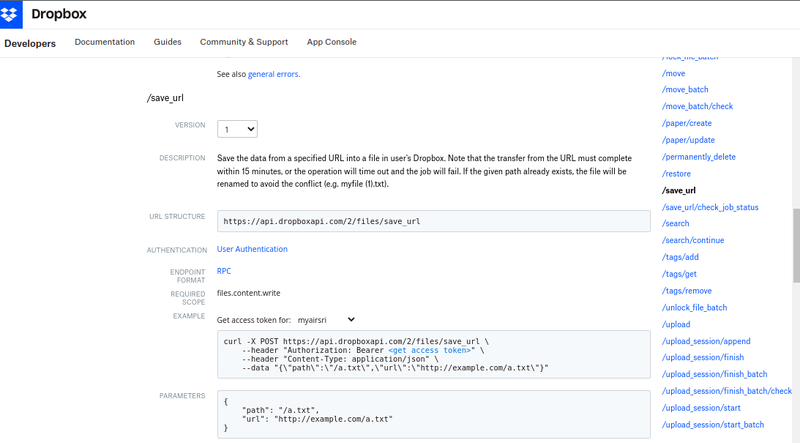
Task: Jump to /paper/create in sidebar
Action: (687, 123)
